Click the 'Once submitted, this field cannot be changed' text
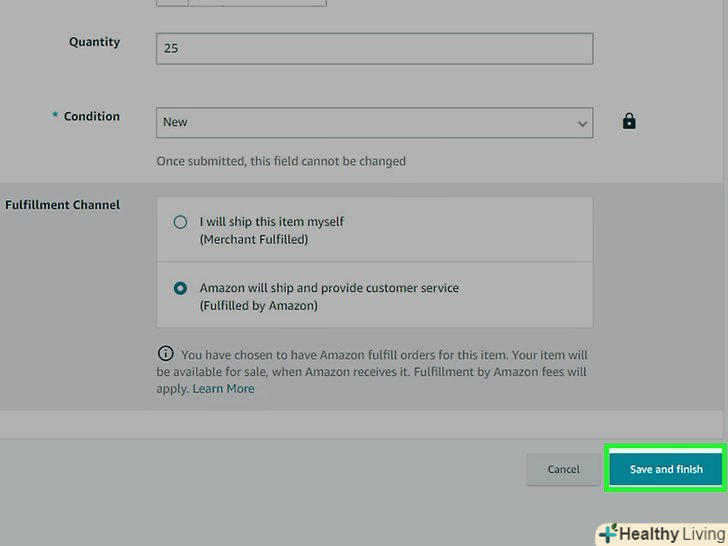The height and width of the screenshot is (546, 728). point(281,161)
